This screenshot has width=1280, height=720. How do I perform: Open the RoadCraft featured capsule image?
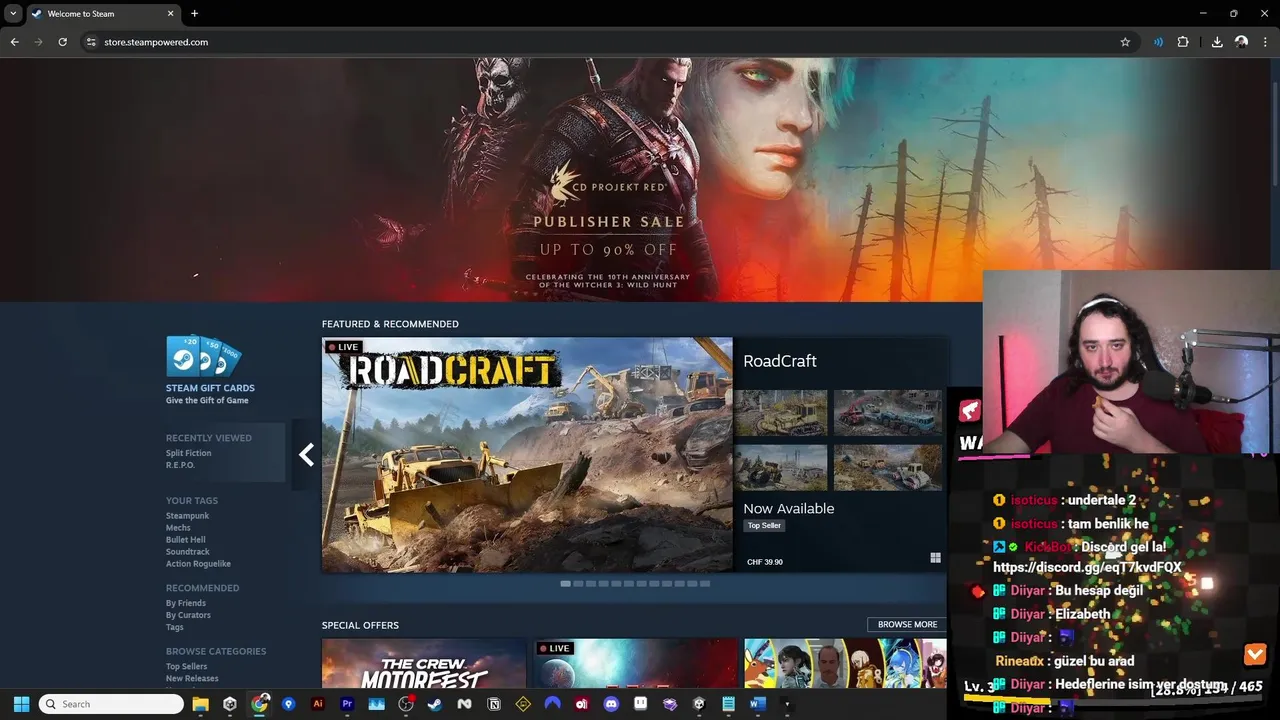click(x=527, y=455)
